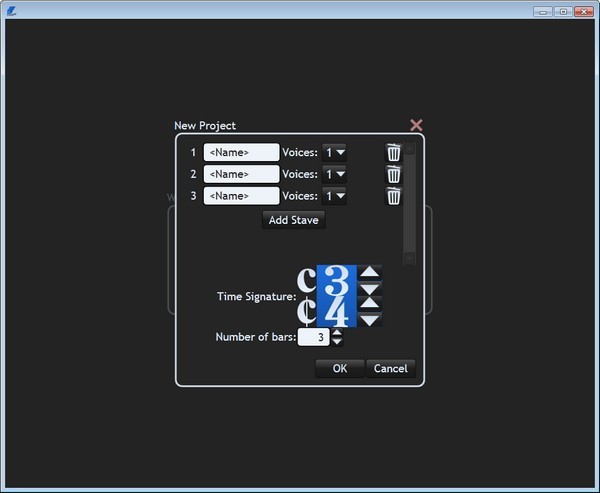The image size is (600, 493).
Task: Confirm new project with OK
Action: pos(340,368)
